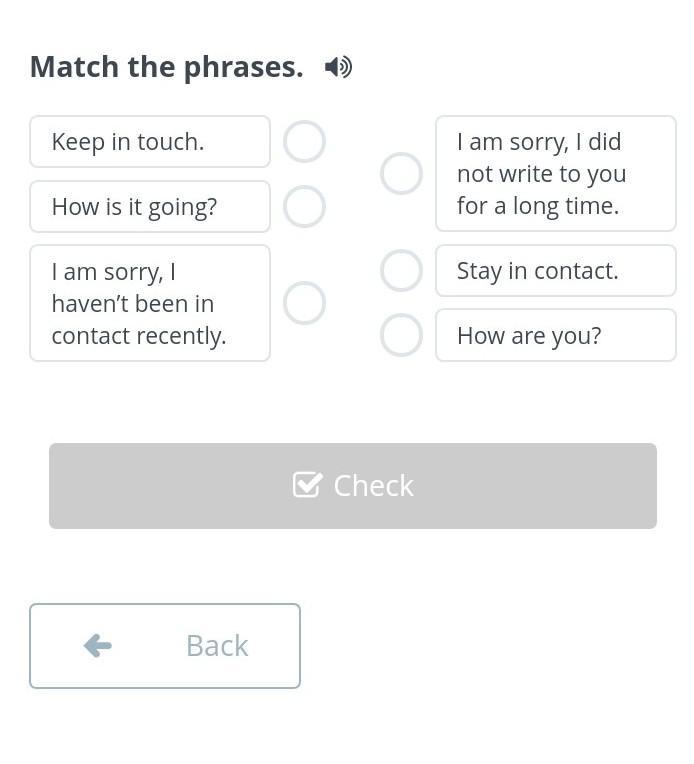694x764 pixels.
Task: Click the 'How are you?' phrase box
Action: click(x=555, y=335)
